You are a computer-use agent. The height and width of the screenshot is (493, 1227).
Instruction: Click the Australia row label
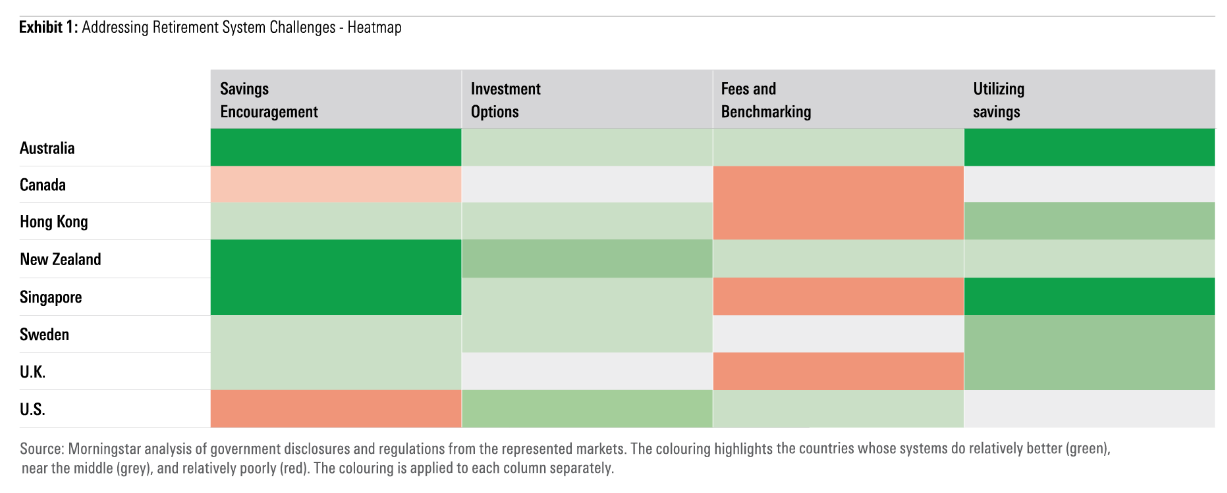point(47,148)
